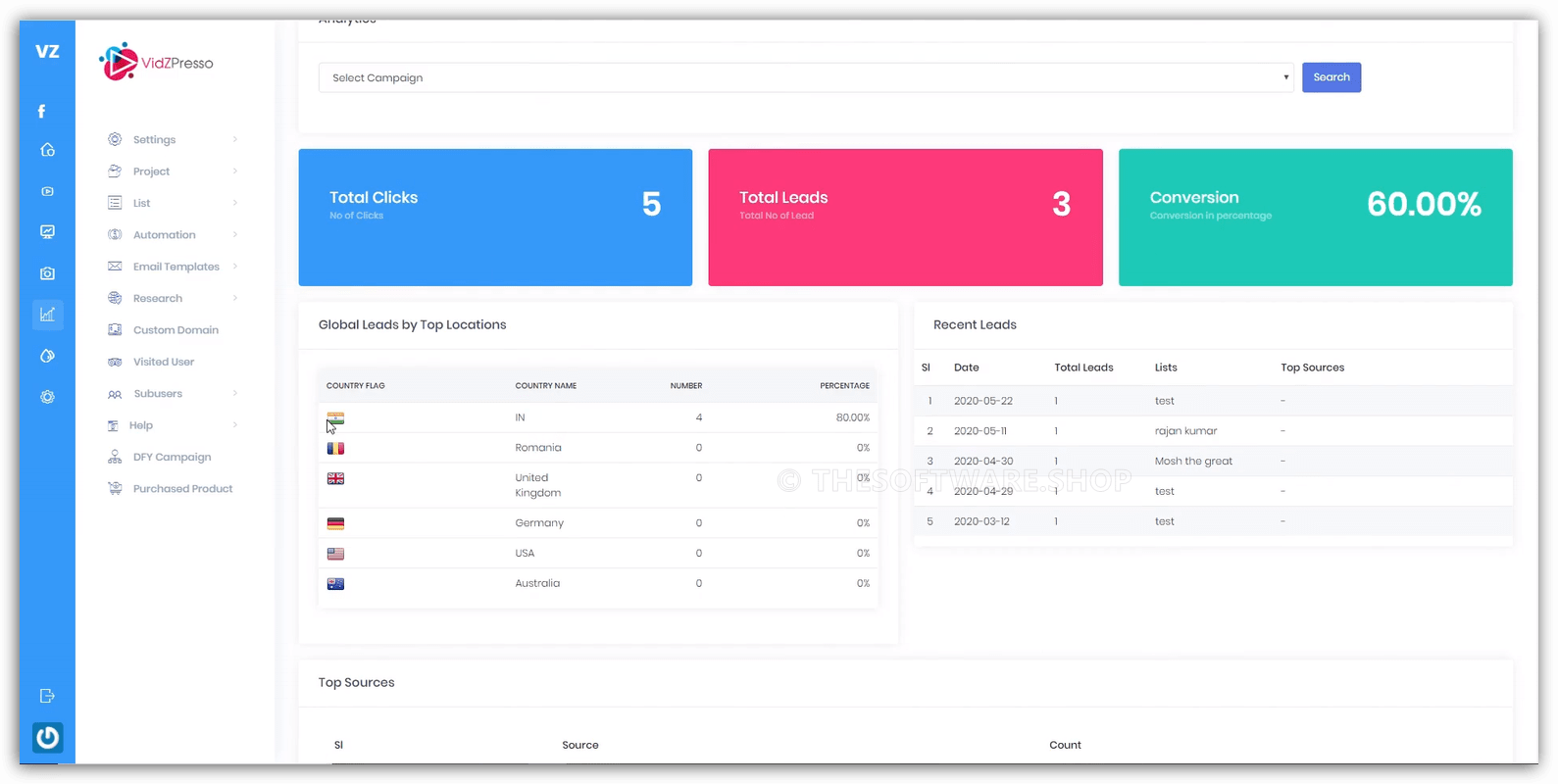Click the VidZPresso logo
The height and width of the screenshot is (784, 1558).
coord(156,63)
